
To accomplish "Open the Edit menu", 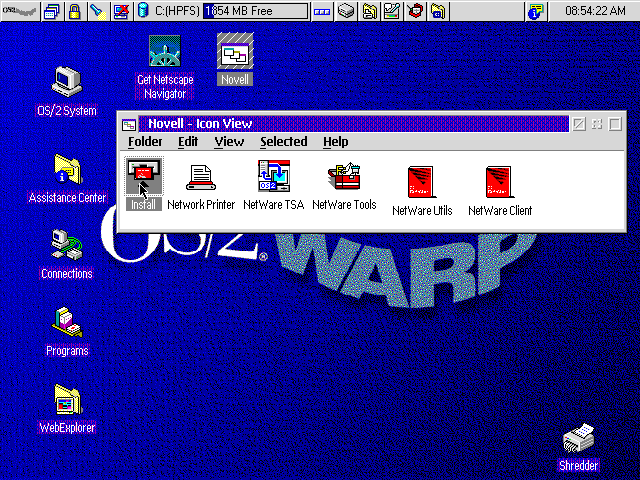I will (x=188, y=142).
